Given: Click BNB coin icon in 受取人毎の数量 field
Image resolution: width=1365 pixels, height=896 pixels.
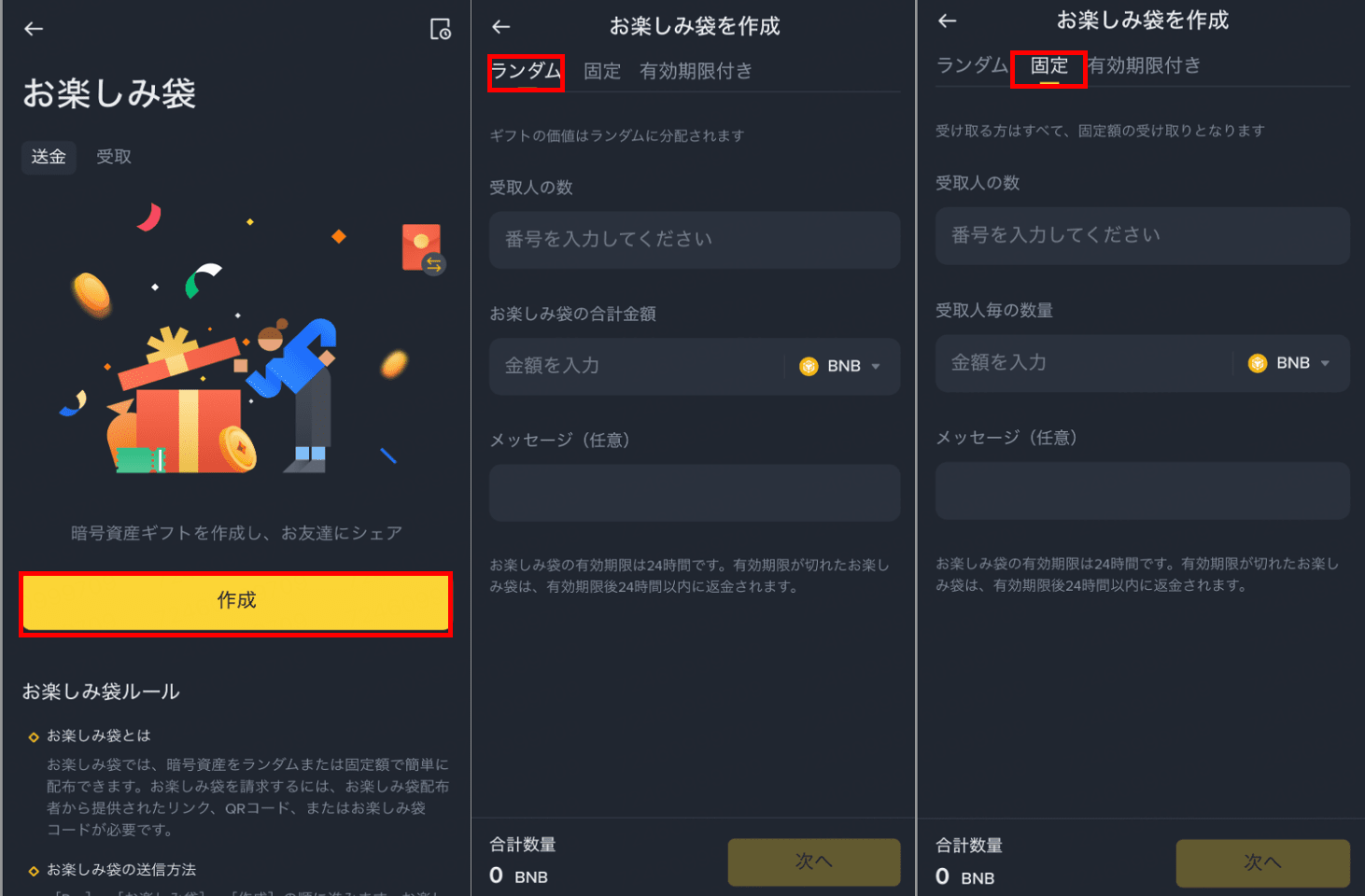Looking at the screenshot, I should tap(1258, 363).
